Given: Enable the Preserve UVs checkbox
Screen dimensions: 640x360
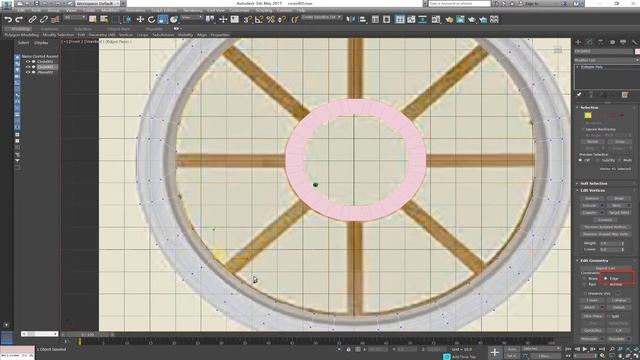Looking at the screenshot, I should click(x=585, y=293).
